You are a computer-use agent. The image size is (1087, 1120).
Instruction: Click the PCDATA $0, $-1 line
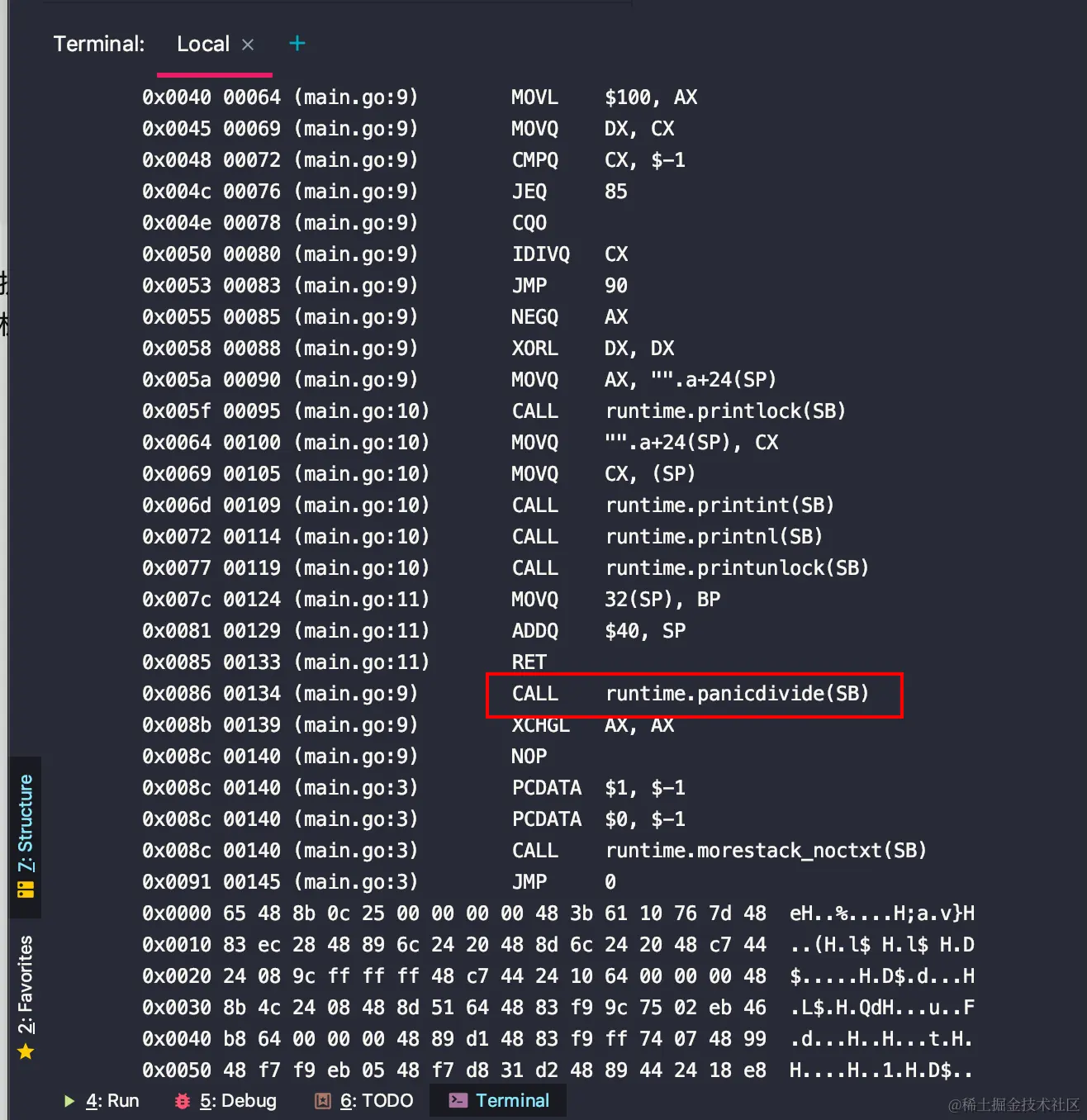point(599,819)
